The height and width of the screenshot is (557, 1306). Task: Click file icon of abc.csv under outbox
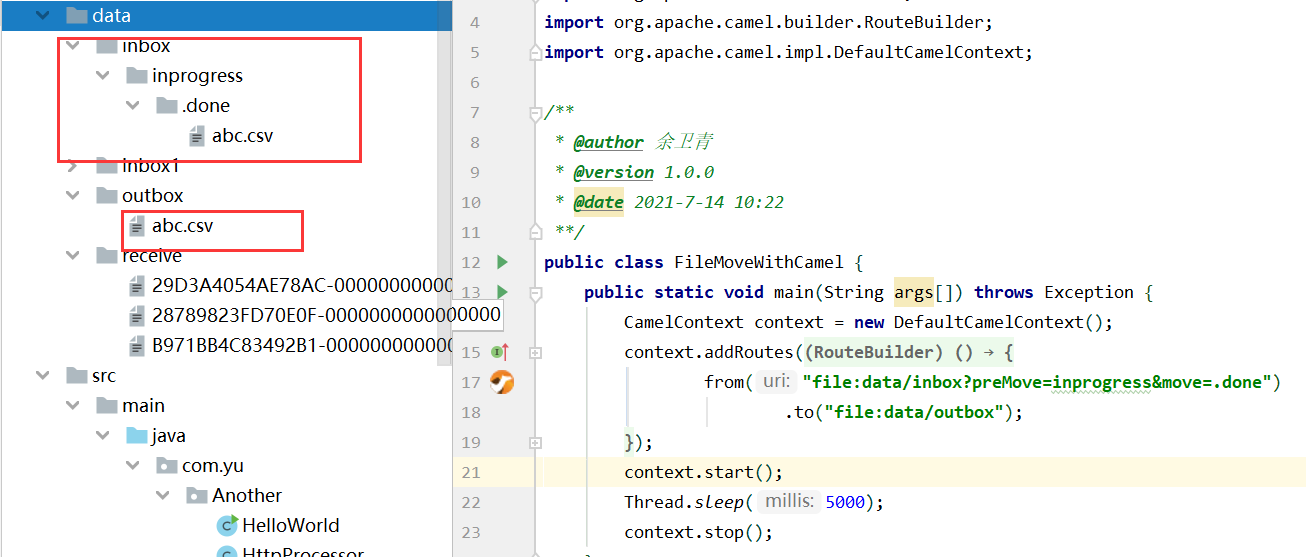click(x=137, y=226)
